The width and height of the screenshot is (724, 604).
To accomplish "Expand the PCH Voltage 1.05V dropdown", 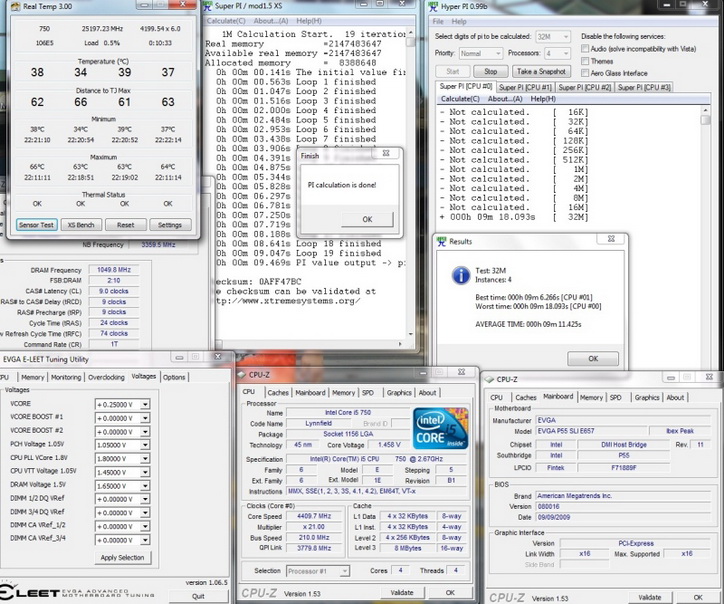I will click(x=145, y=445).
